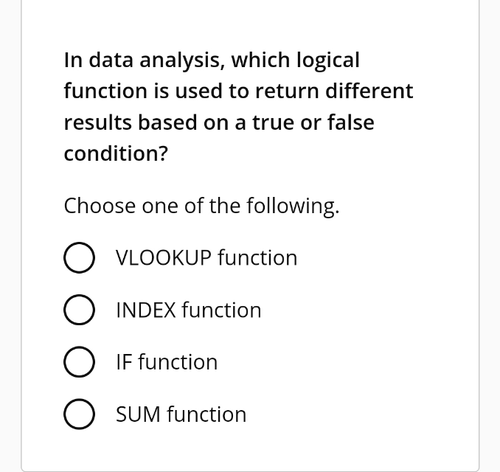The height and width of the screenshot is (472, 500).
Task: Select the INDEX function radio button
Action: 79,310
